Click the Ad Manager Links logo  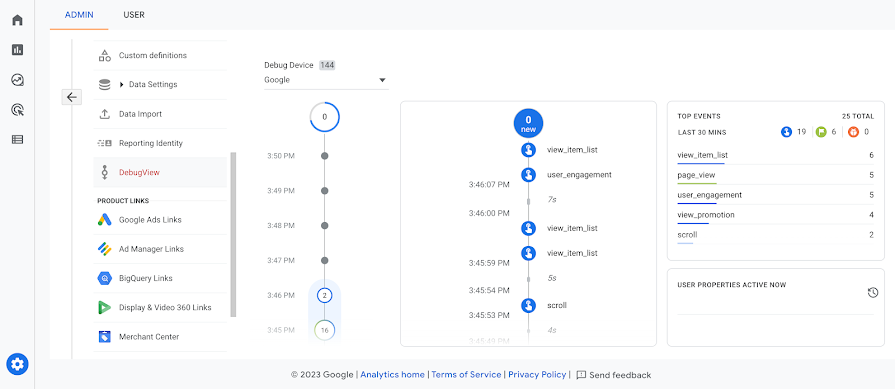[x=104, y=249]
